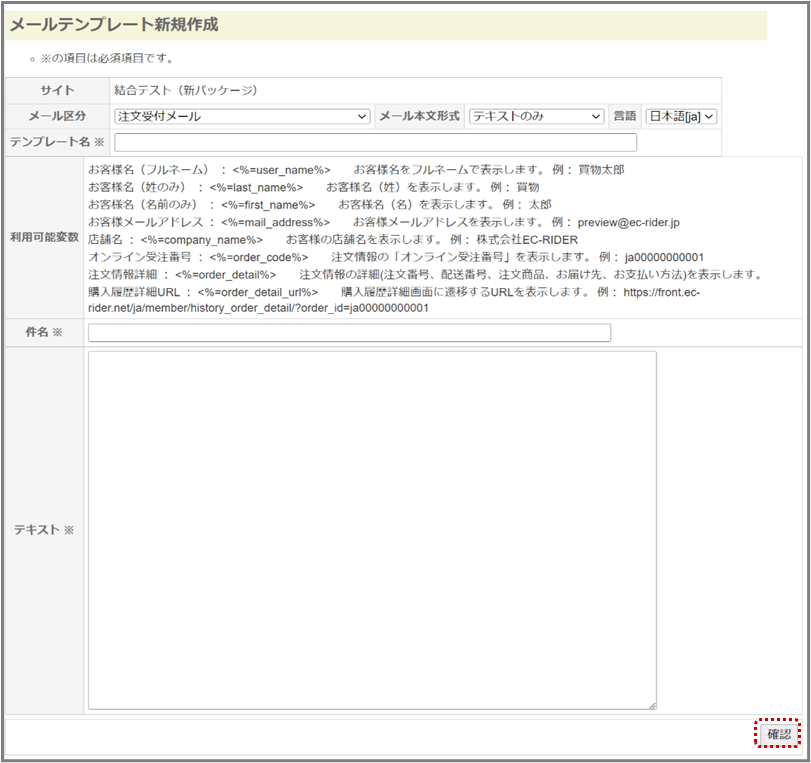Click the textarea resize handle corner
811x763 pixels.
(651, 704)
